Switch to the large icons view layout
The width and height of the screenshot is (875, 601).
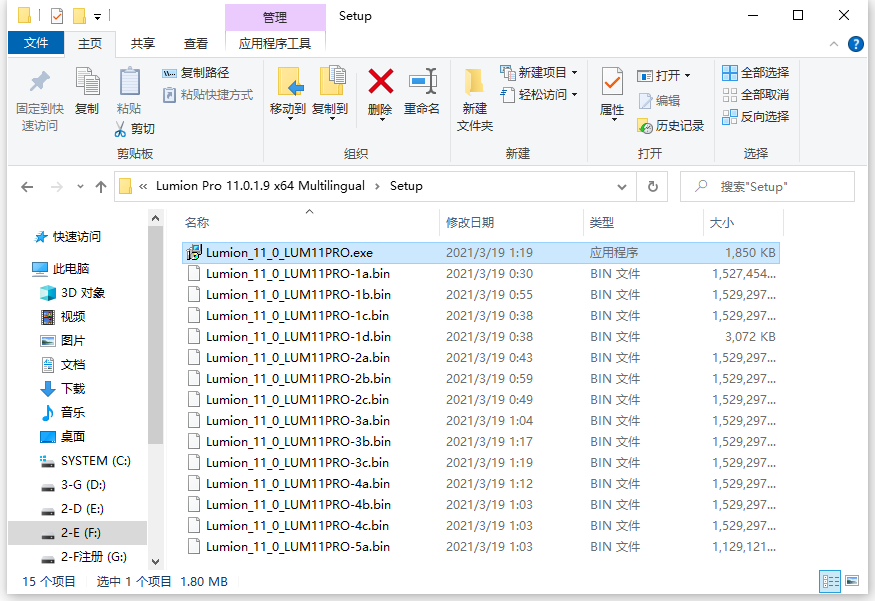(852, 581)
